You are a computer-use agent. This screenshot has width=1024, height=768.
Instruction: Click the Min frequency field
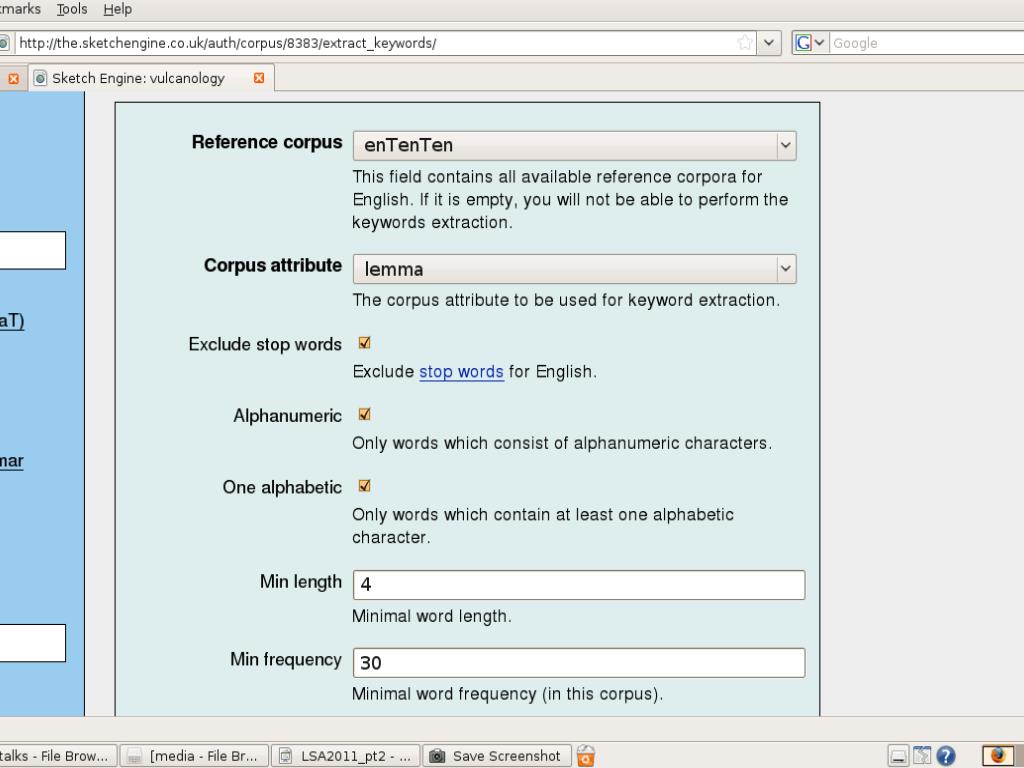click(579, 663)
